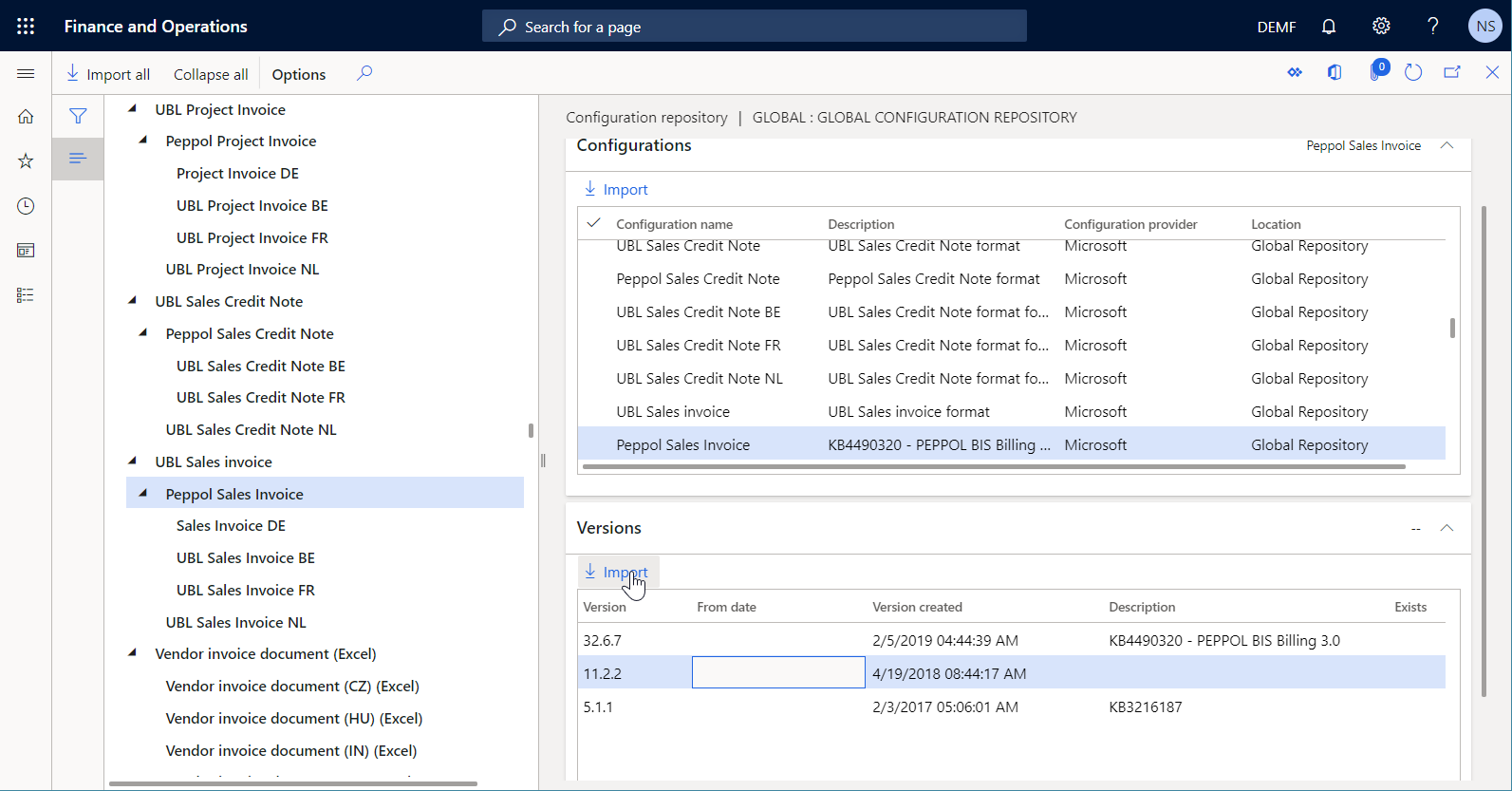Viewport: 1512px width, 791px height.
Task: Collapse the Configurations section chevron
Action: [1447, 145]
